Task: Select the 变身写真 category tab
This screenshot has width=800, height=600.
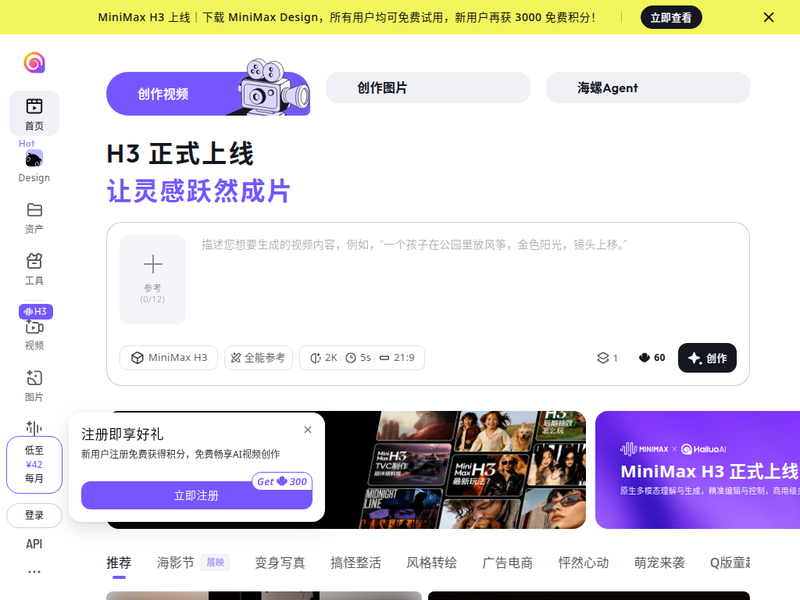Action: click(280, 563)
